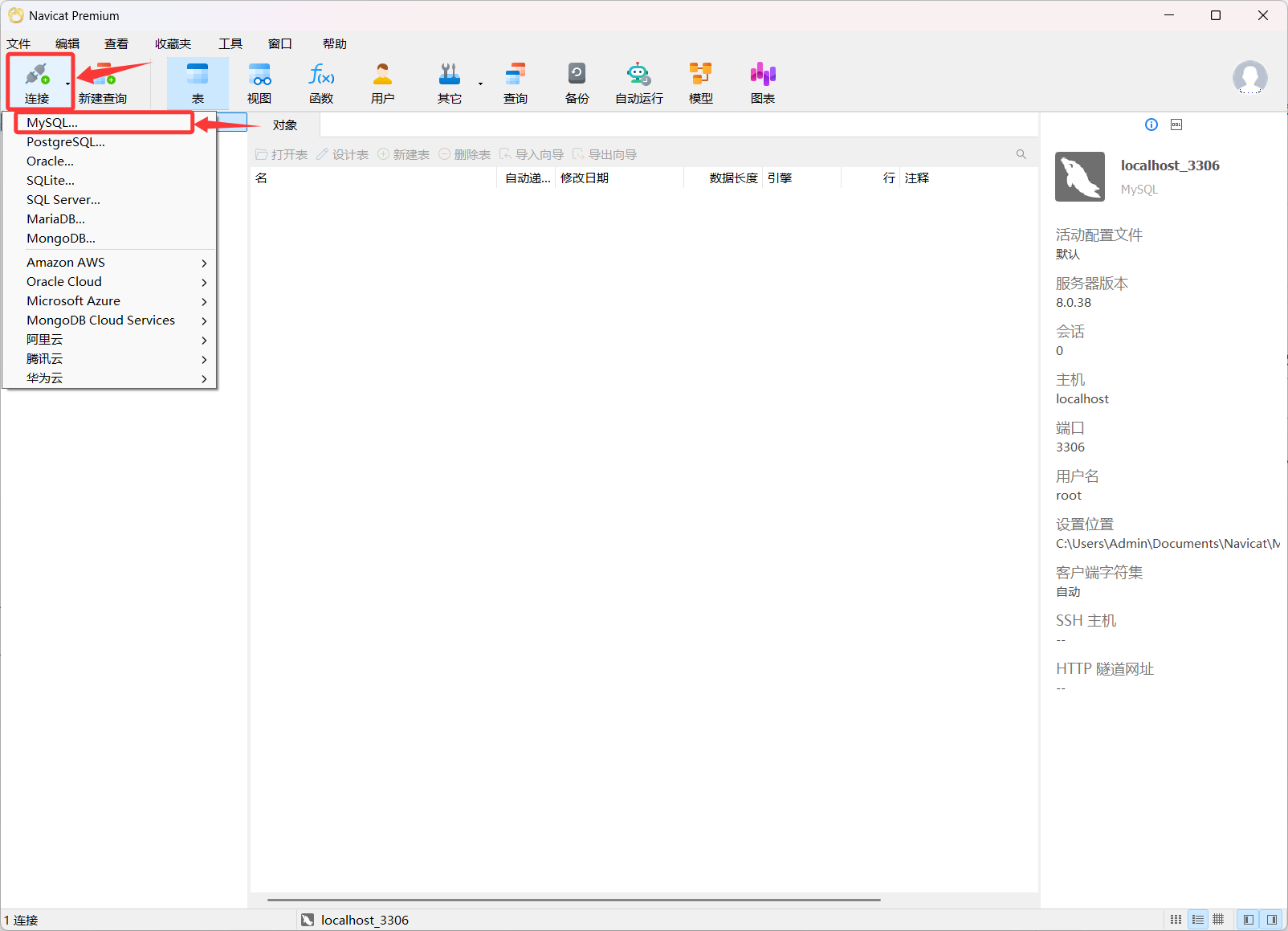1288x931 pixels.
Task: Show the information pane icon
Action: (x=1151, y=125)
